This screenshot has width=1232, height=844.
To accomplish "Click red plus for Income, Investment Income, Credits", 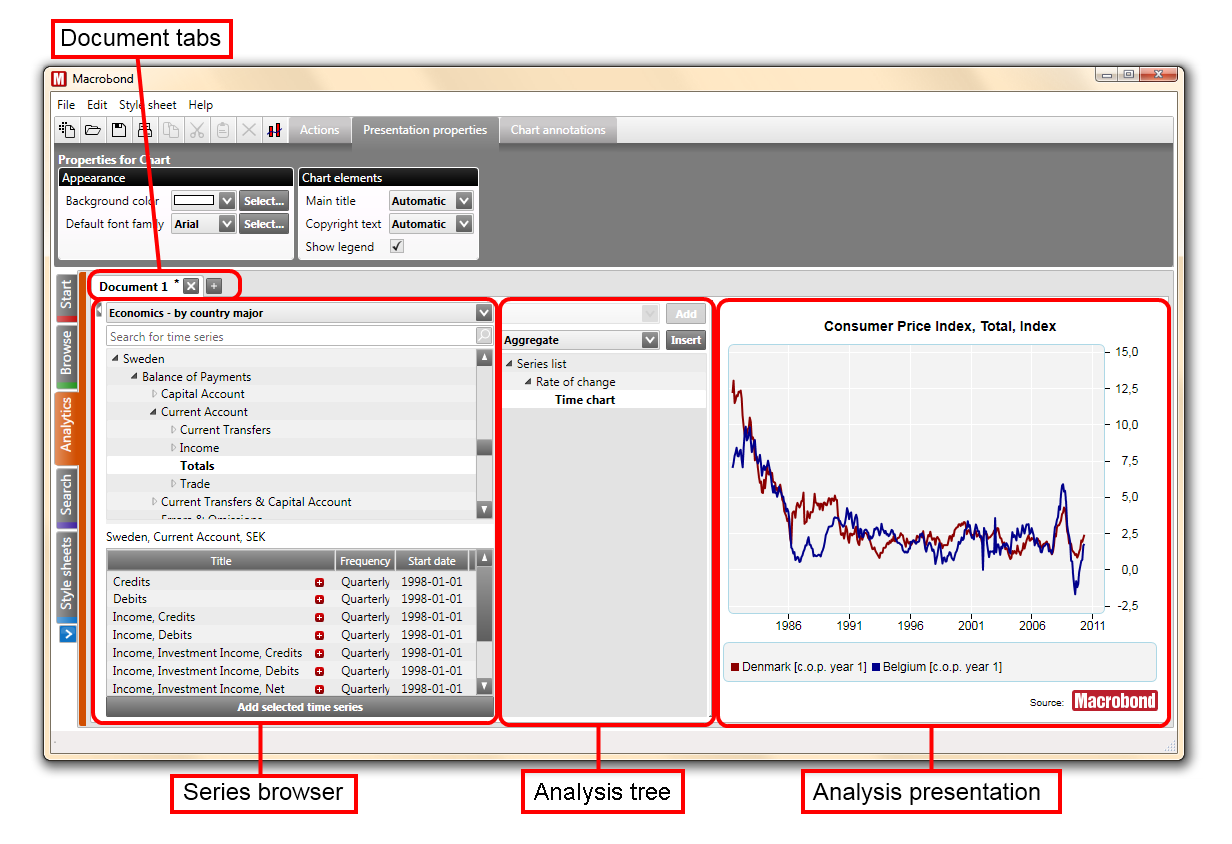I will (x=320, y=653).
